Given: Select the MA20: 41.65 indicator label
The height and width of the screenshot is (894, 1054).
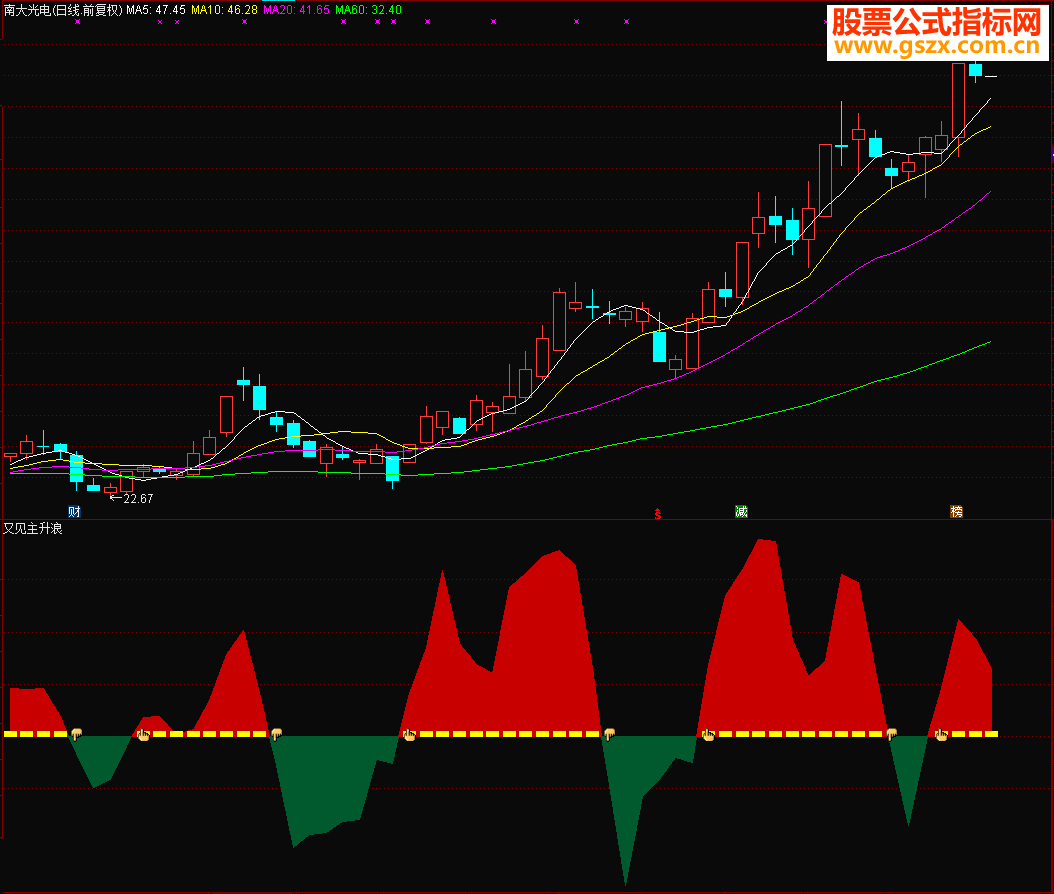Looking at the screenshot, I should (x=296, y=10).
